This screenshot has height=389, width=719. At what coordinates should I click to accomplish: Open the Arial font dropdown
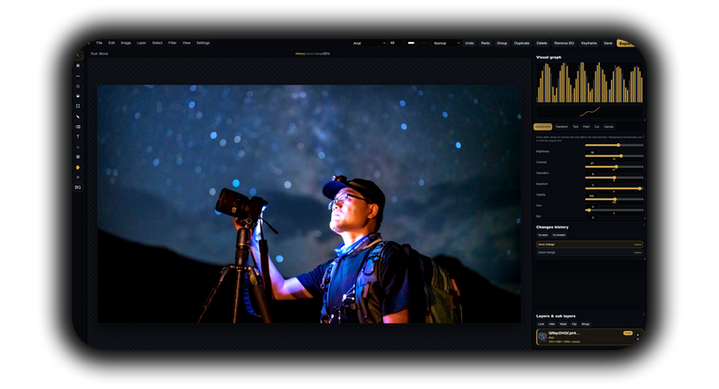click(x=369, y=43)
